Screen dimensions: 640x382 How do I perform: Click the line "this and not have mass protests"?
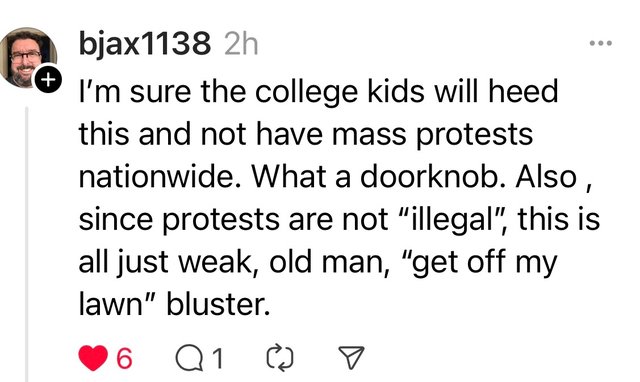[x=306, y=135]
